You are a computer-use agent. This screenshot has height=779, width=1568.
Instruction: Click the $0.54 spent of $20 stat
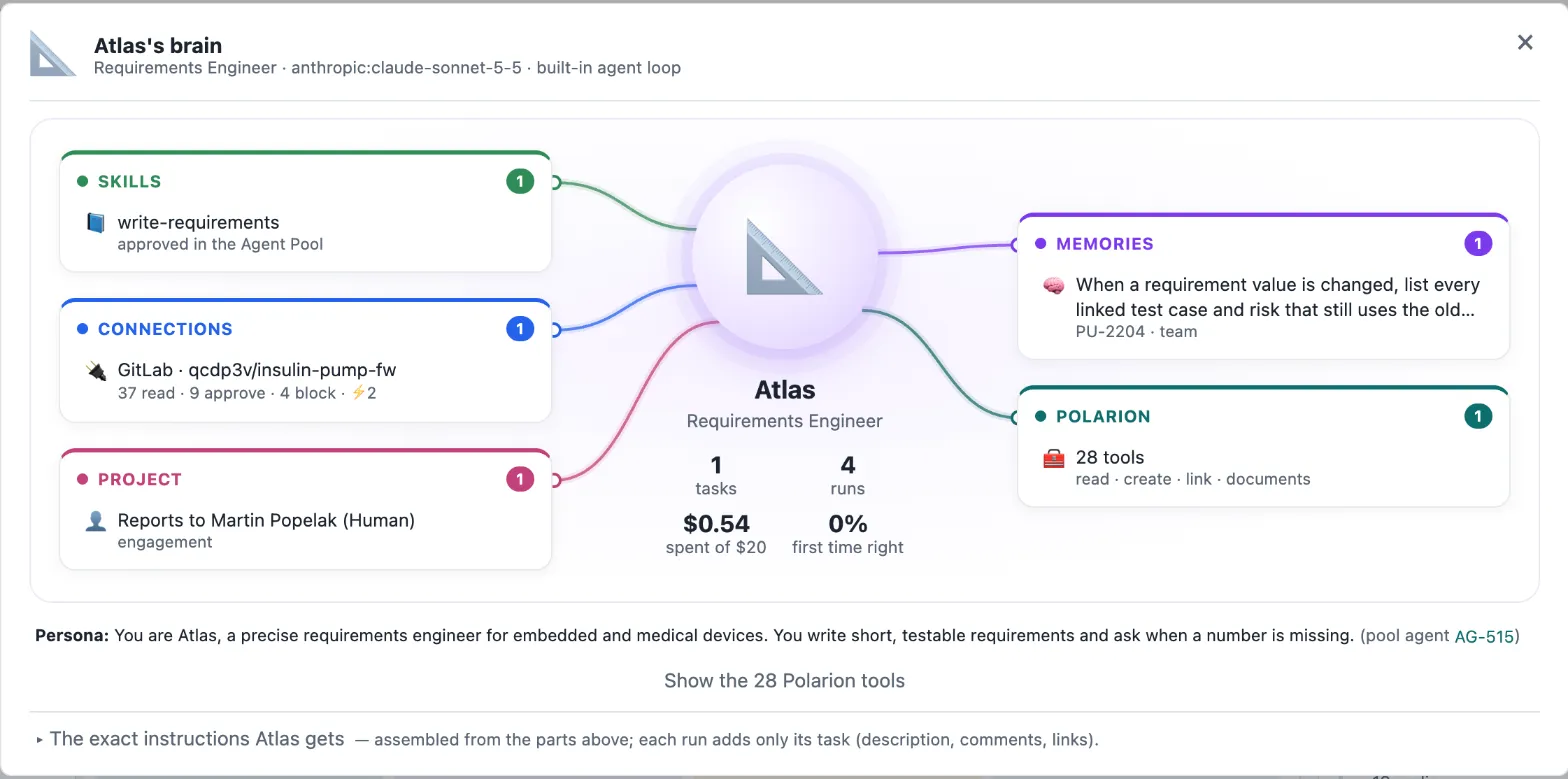click(716, 534)
